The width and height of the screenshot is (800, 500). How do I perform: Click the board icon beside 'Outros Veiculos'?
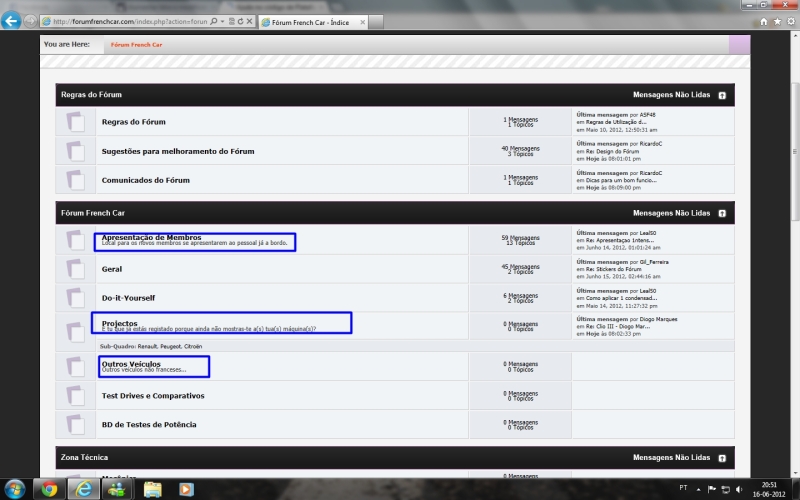(x=76, y=366)
